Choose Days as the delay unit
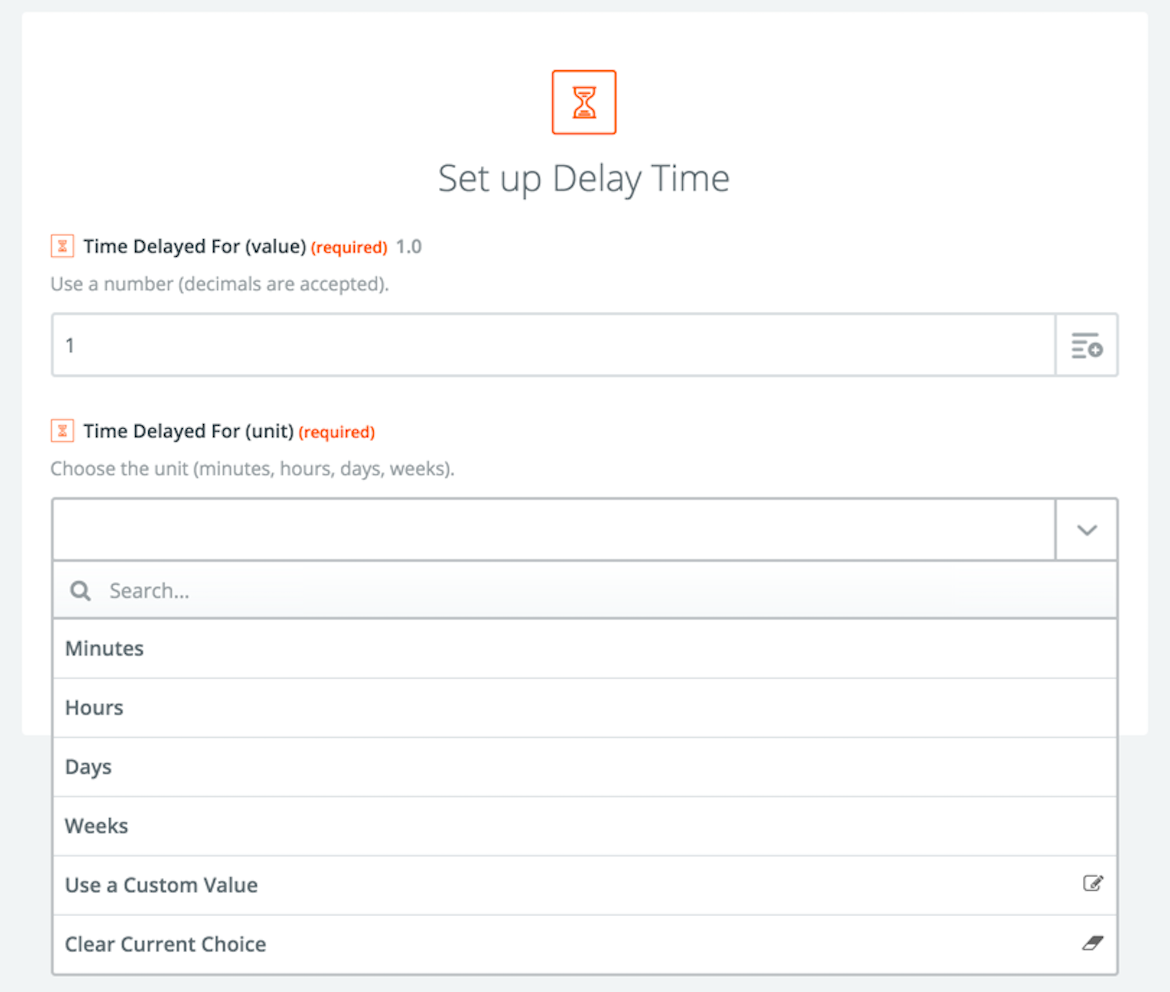Viewport: 1170px width, 992px height. (x=585, y=767)
